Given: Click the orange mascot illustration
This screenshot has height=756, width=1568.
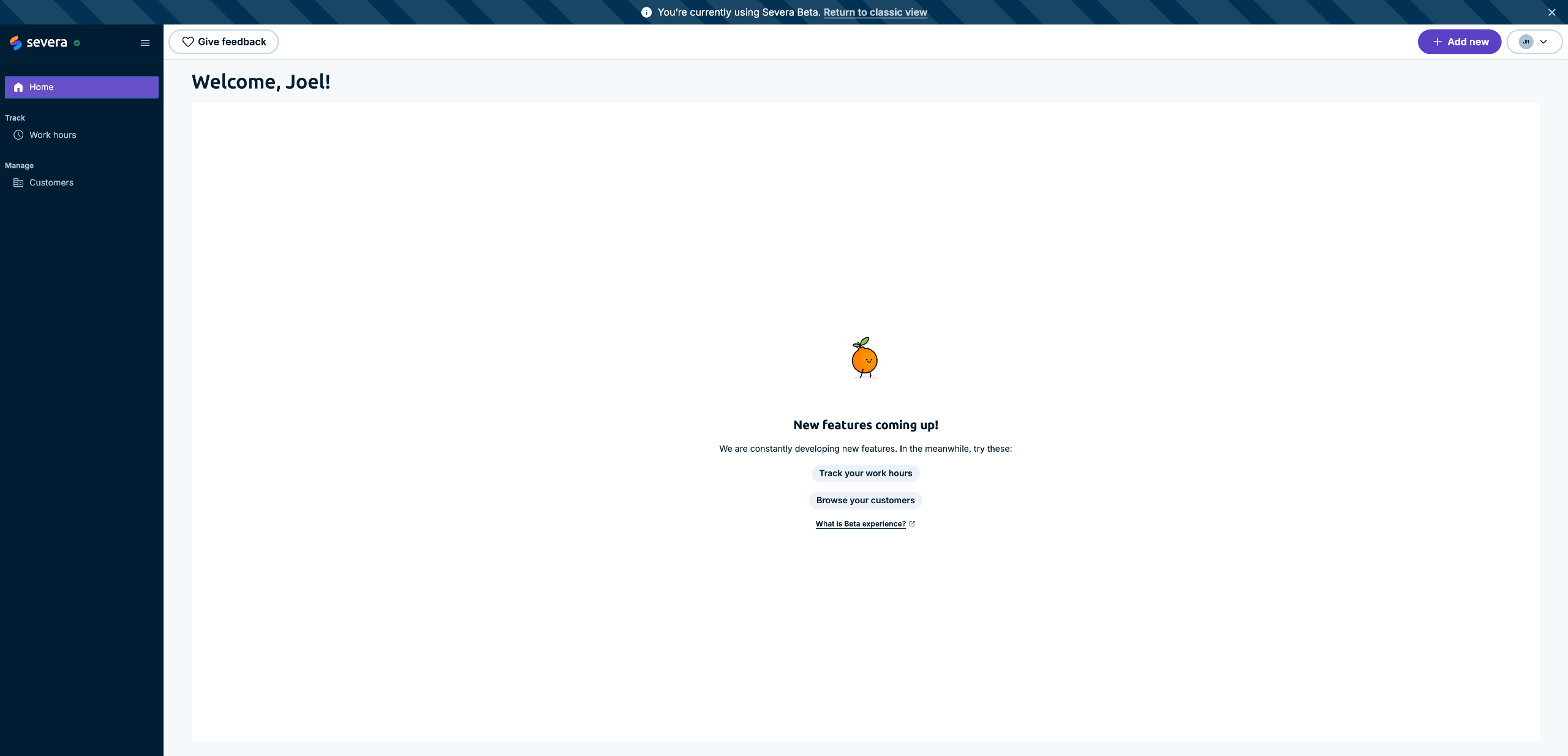Looking at the screenshot, I should (x=864, y=359).
